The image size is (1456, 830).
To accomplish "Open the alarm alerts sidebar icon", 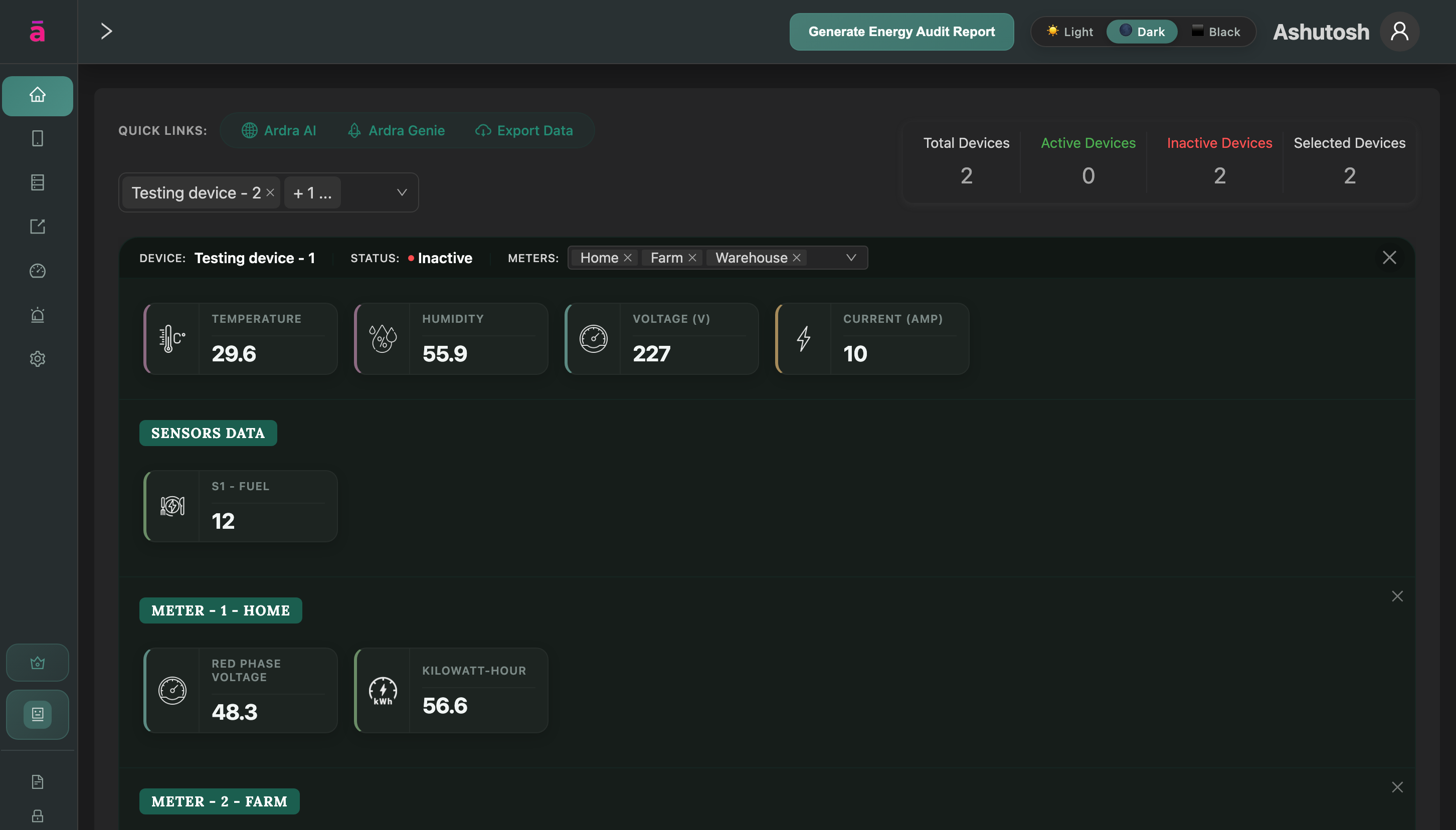I will pos(38,315).
